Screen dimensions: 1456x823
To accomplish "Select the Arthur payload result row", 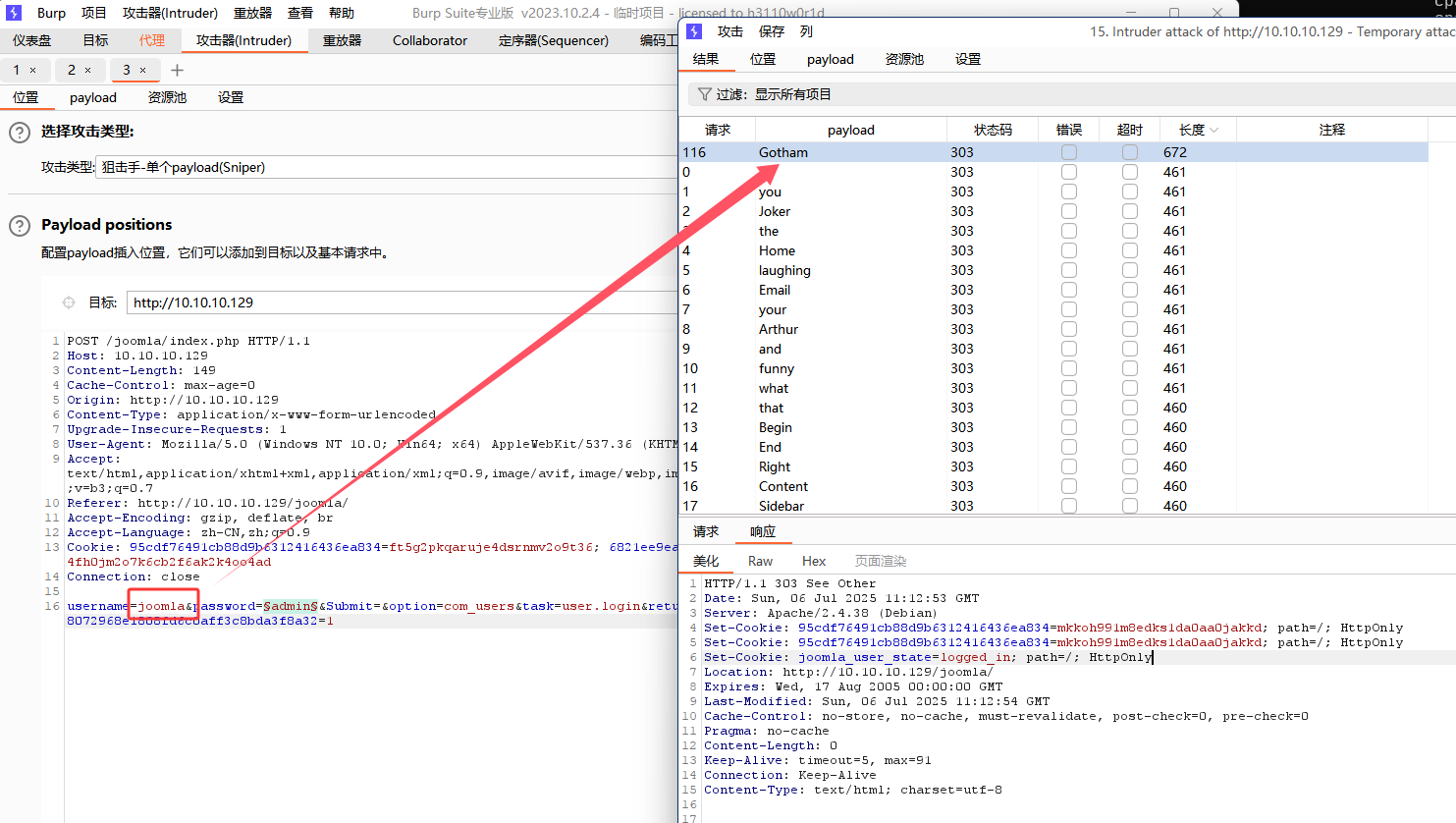I will [x=778, y=329].
